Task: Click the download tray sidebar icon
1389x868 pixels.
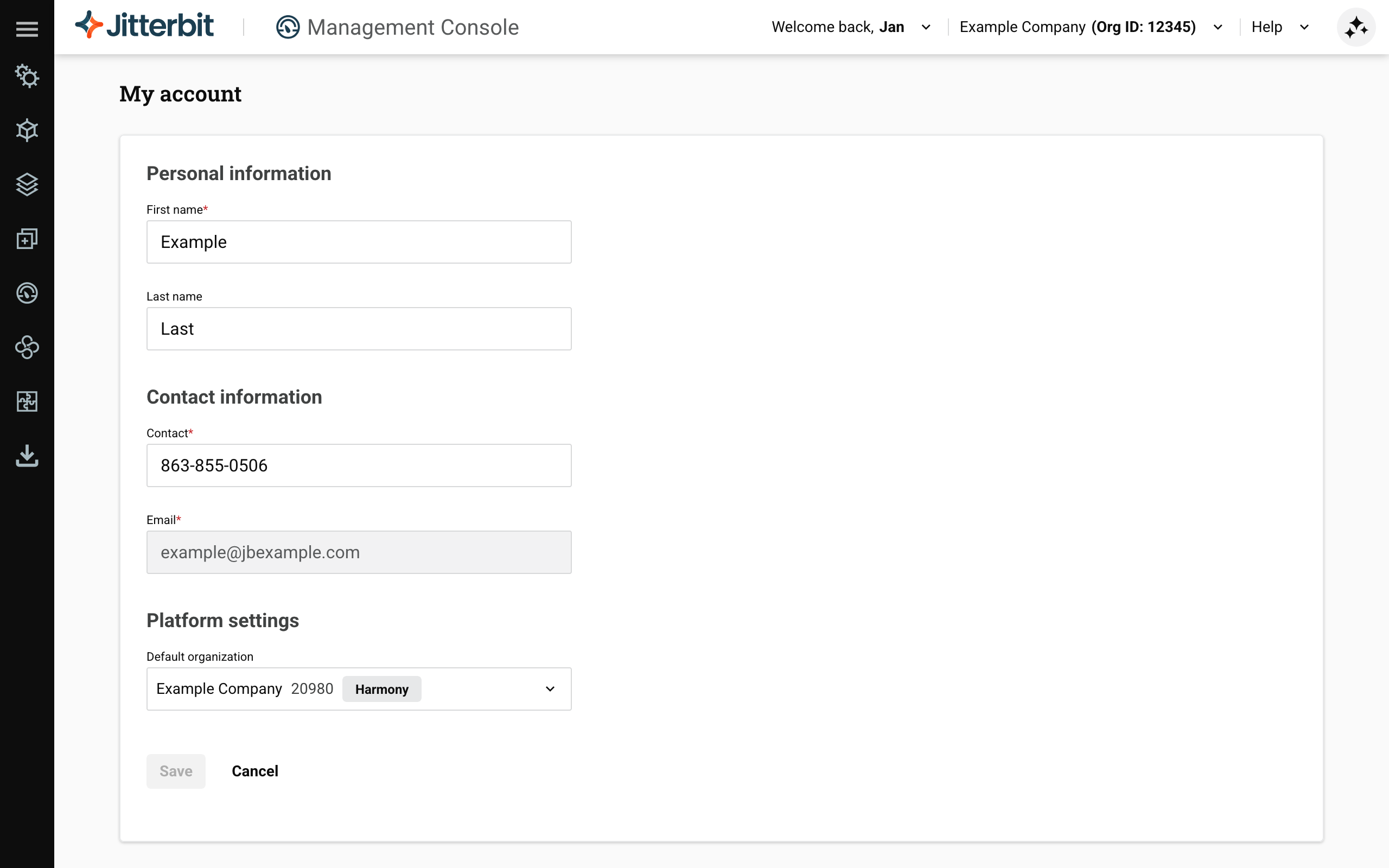Action: (27, 456)
